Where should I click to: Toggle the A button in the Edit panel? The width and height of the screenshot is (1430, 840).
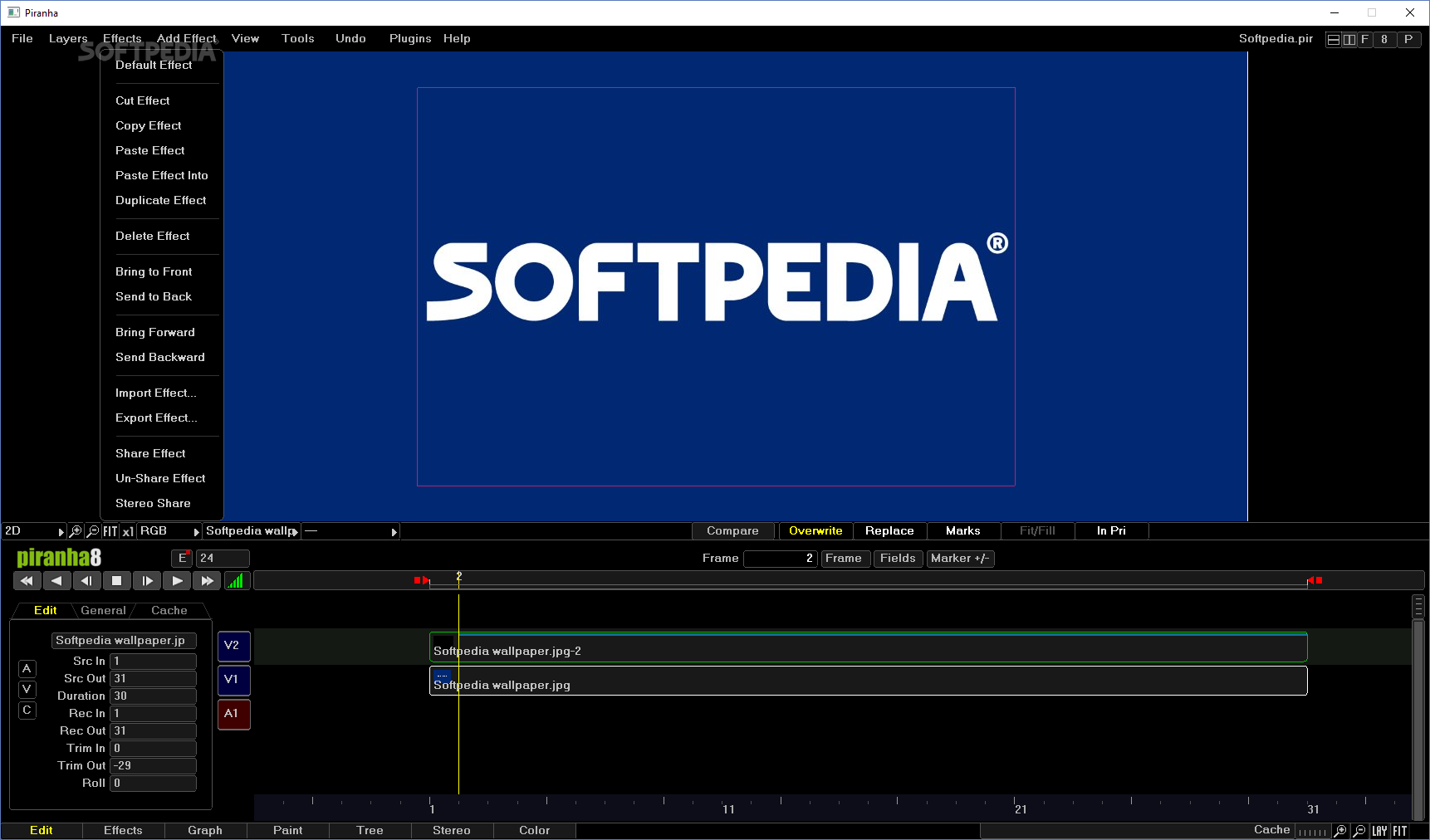27,669
